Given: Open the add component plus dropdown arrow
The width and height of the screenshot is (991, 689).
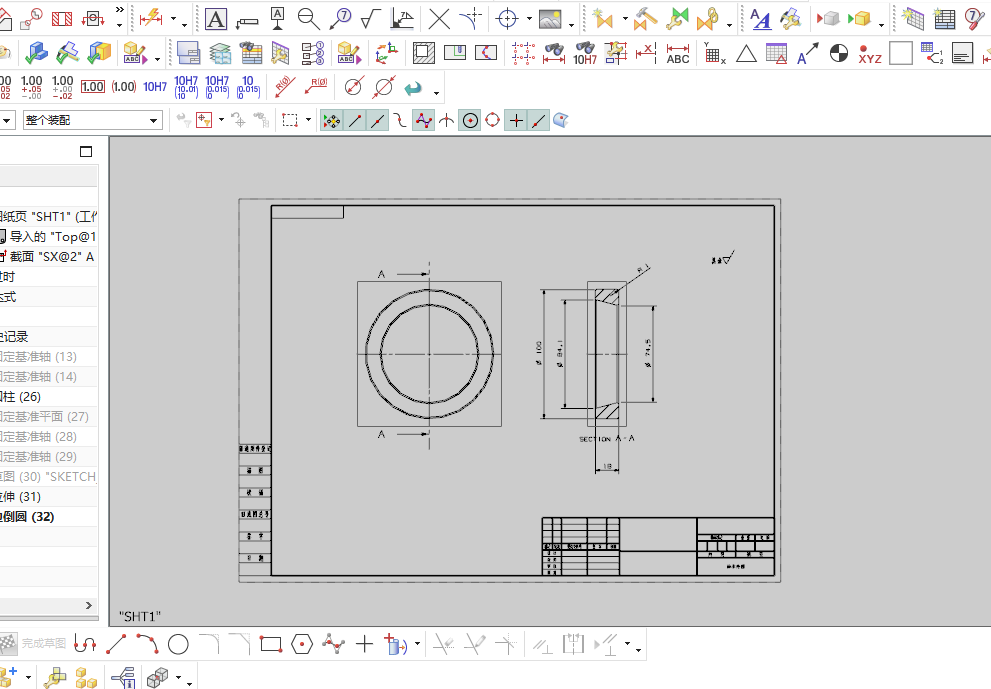Looking at the screenshot, I should 28,677.
